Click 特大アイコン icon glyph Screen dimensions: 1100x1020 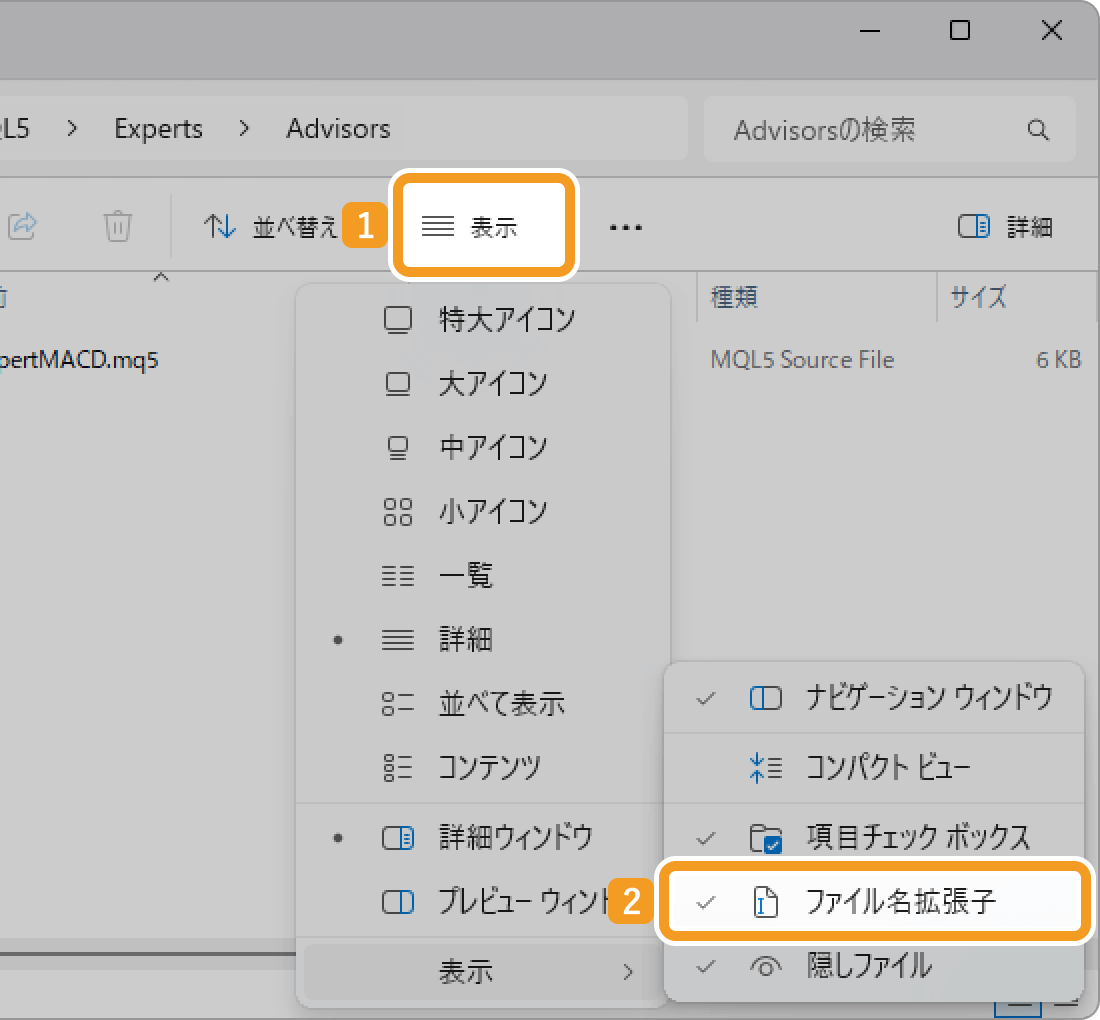398,320
